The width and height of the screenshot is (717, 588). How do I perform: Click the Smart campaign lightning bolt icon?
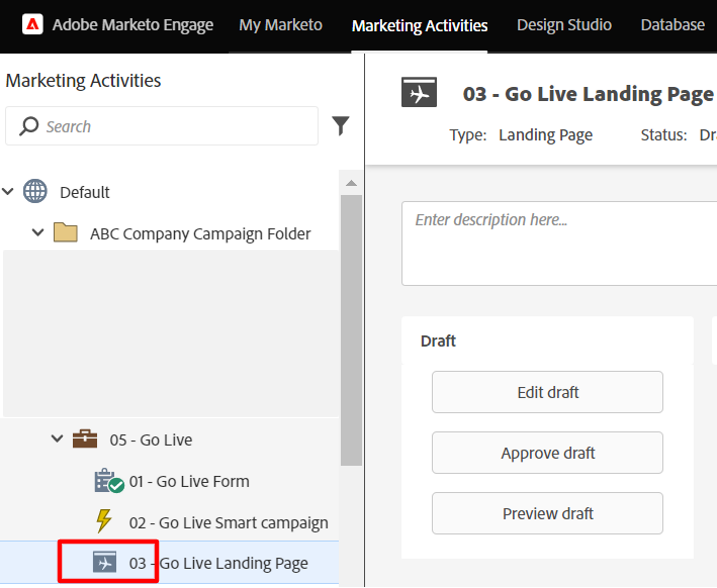[104, 521]
